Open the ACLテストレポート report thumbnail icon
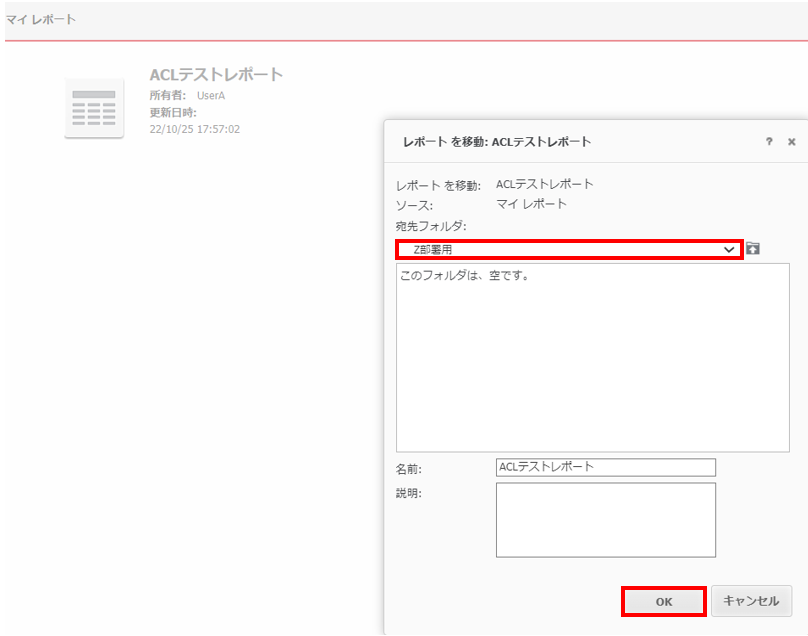 click(x=94, y=108)
